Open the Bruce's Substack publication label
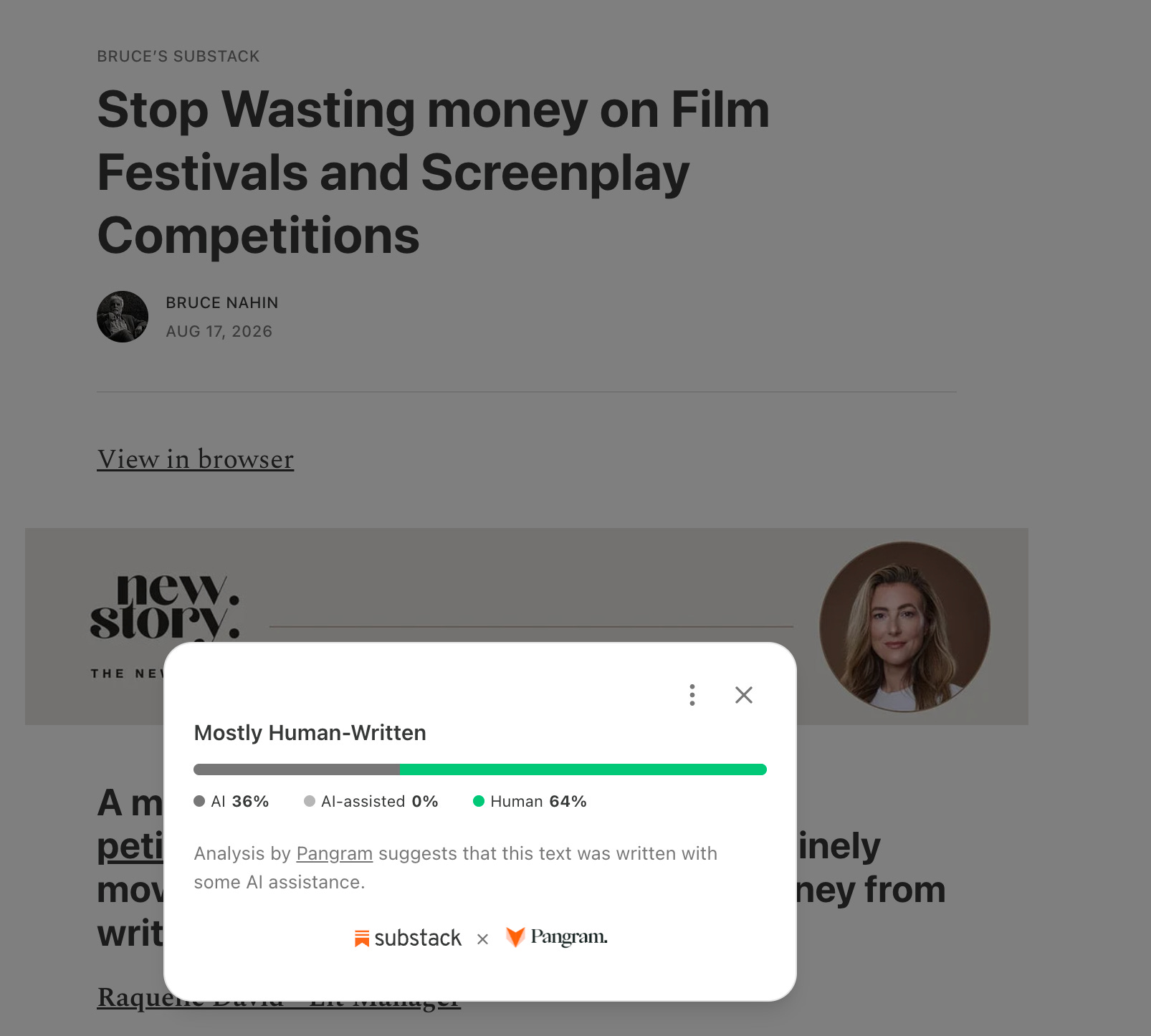Viewport: 1151px width, 1036px height. pyautogui.click(x=178, y=56)
